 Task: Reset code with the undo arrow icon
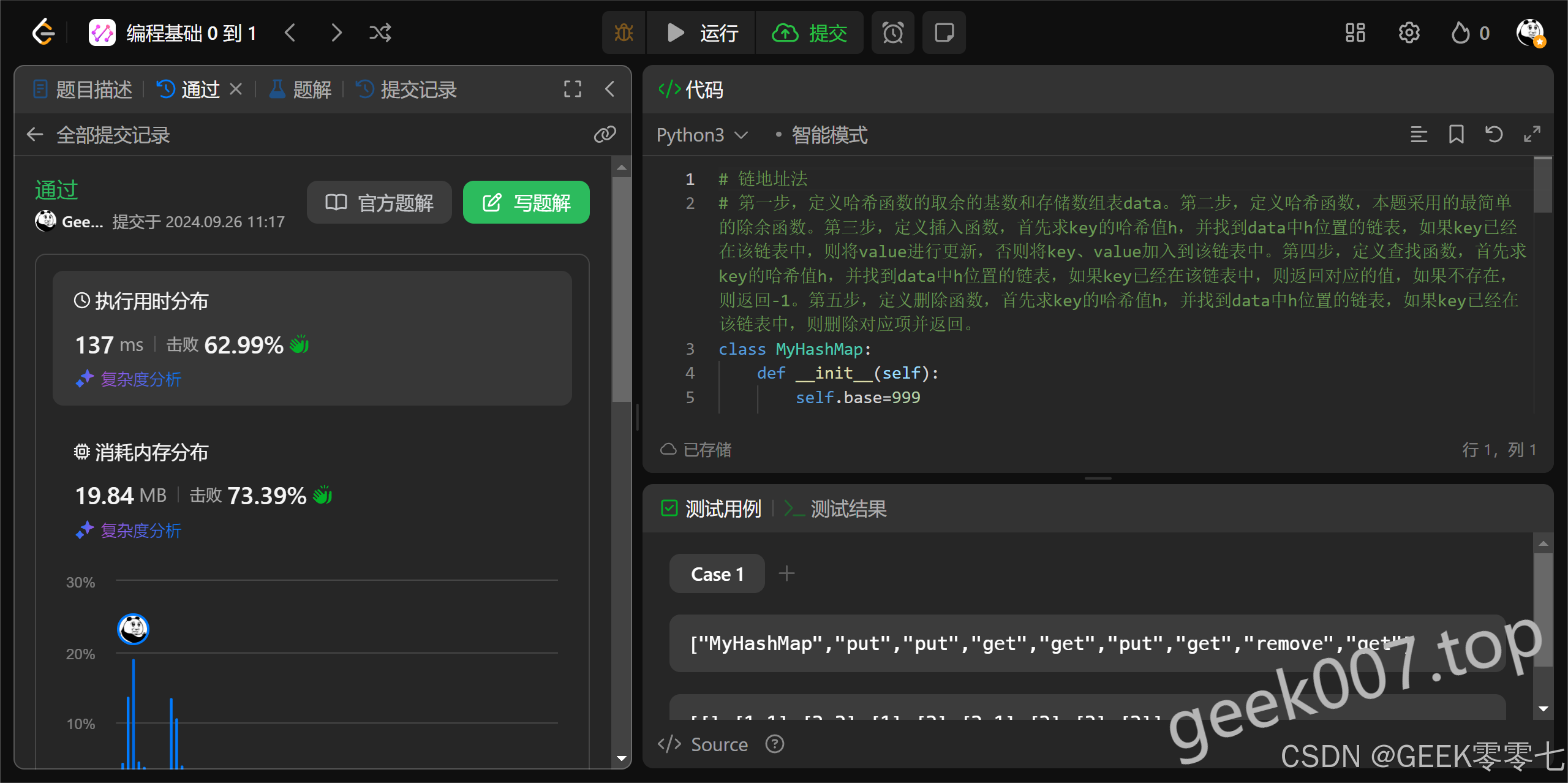(1494, 134)
